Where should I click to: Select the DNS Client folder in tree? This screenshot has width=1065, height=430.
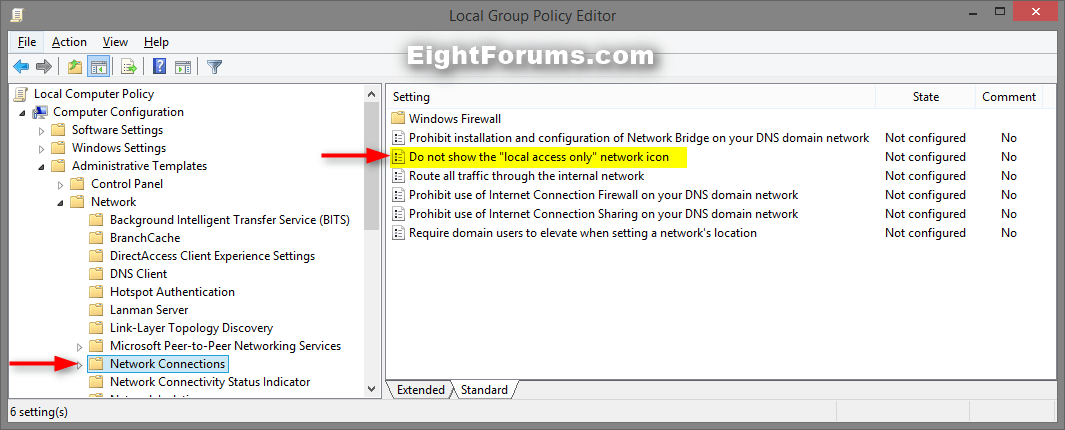138,274
